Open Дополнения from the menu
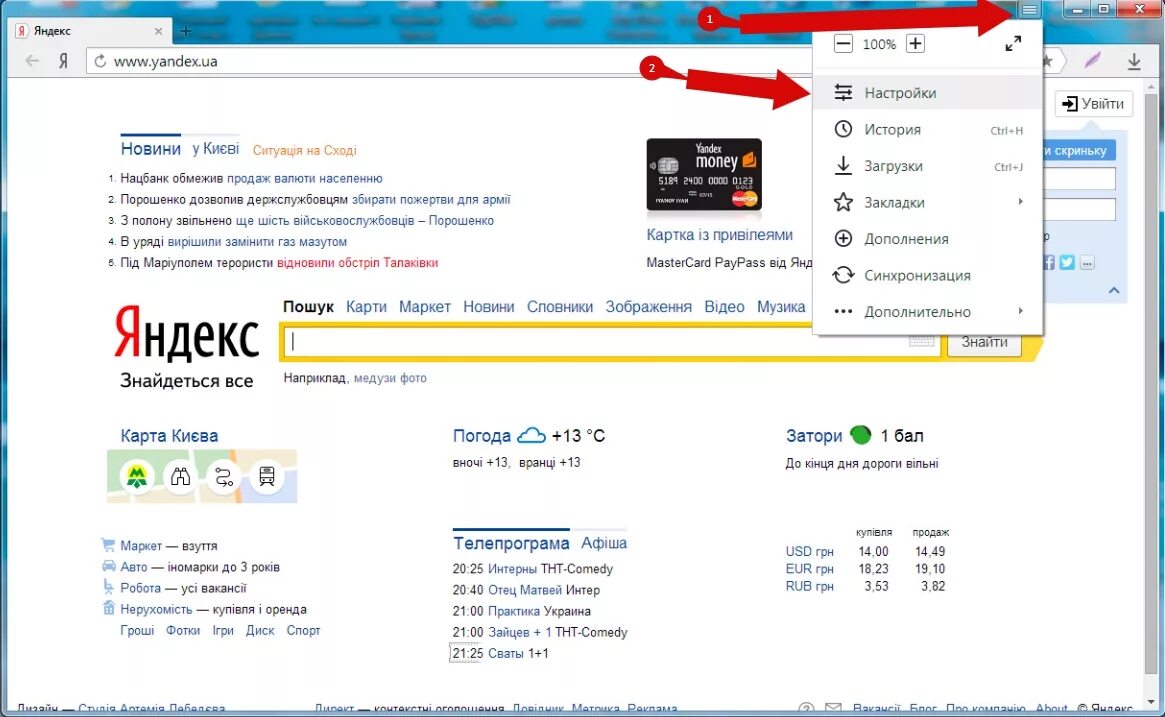The image size is (1165, 717). [x=927, y=239]
